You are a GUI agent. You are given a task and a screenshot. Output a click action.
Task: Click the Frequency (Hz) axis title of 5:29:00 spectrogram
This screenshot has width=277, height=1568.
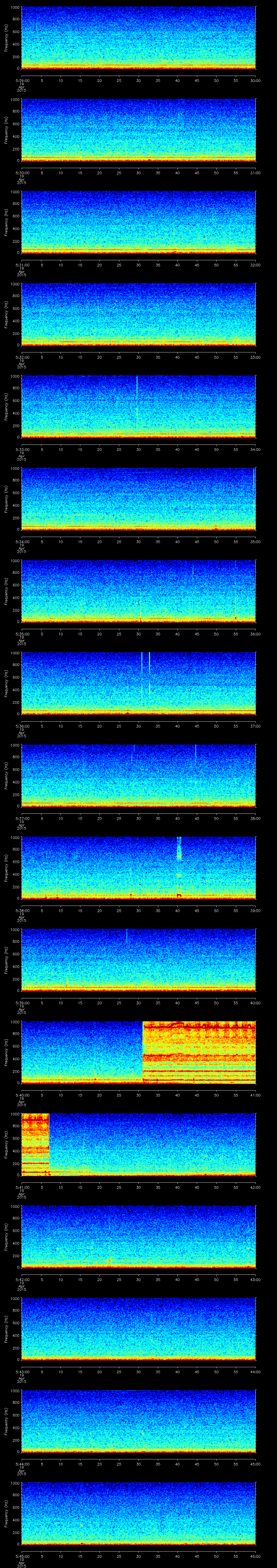[x=6, y=38]
